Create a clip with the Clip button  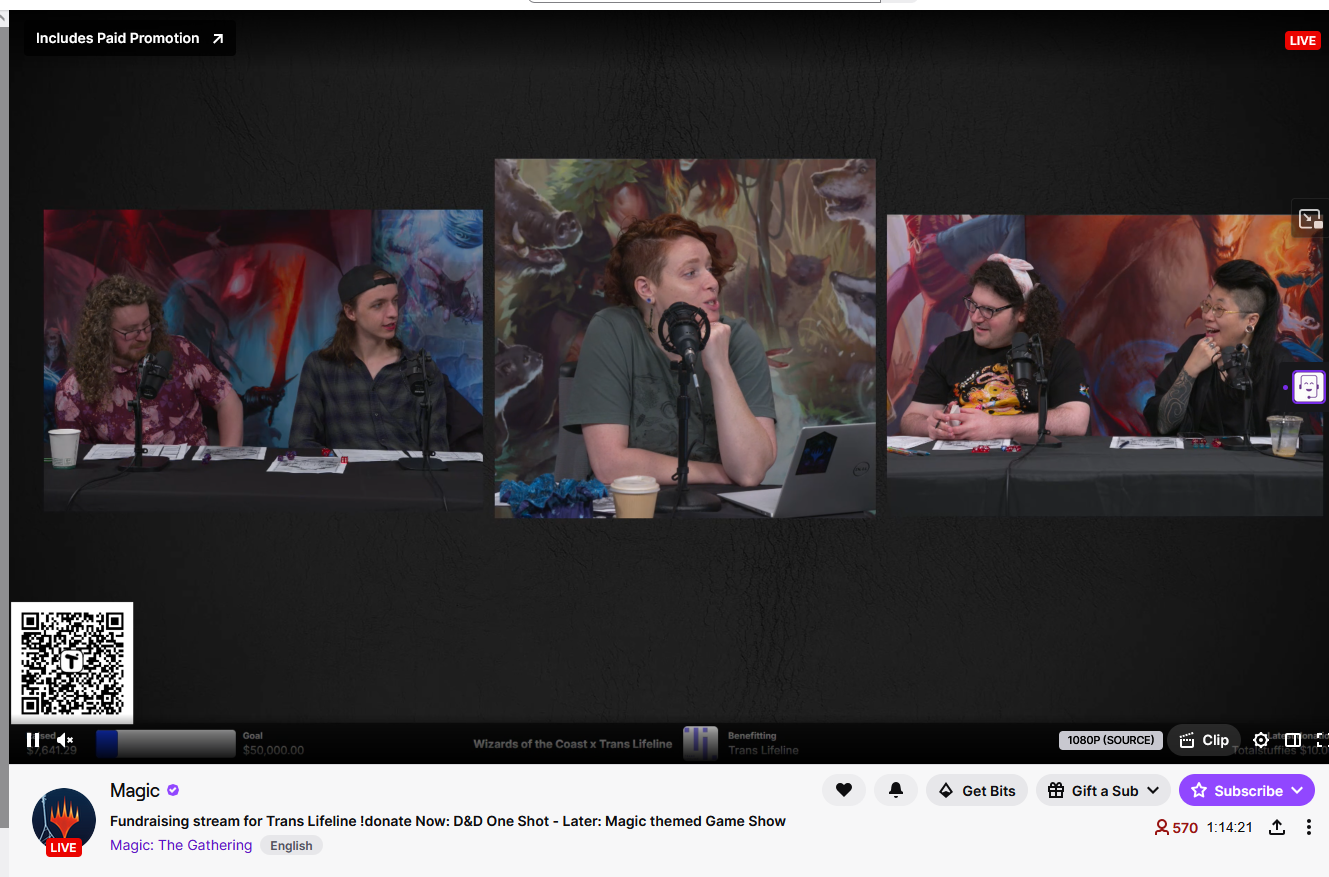click(1204, 740)
